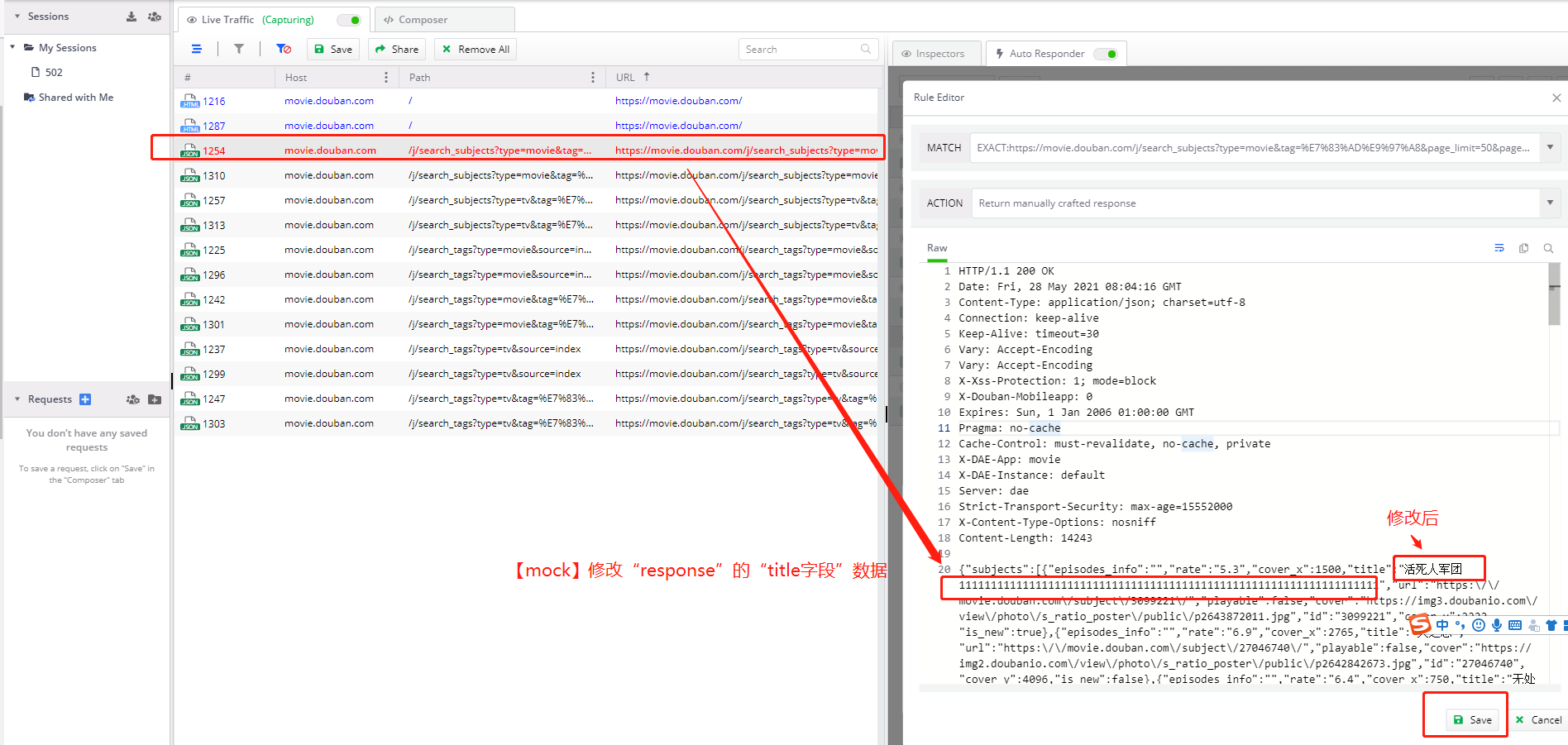The width and height of the screenshot is (1568, 745).
Task: Save the rule in Rule Editor
Action: point(1472,720)
